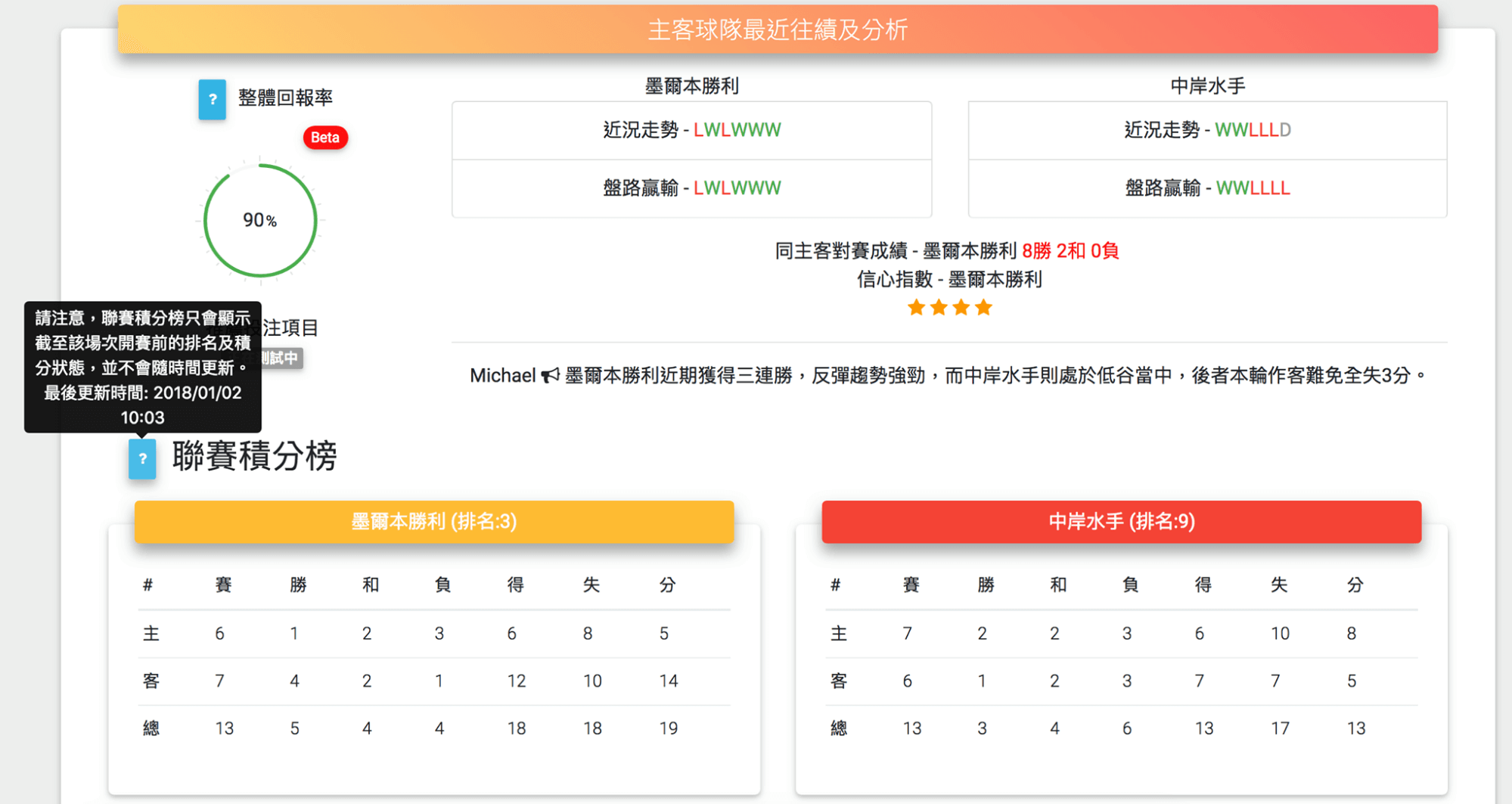The image size is (1512, 804).
Task: Click 盤路贏輸 - WWLLLL for 中岸水手
Action: 1207,188
